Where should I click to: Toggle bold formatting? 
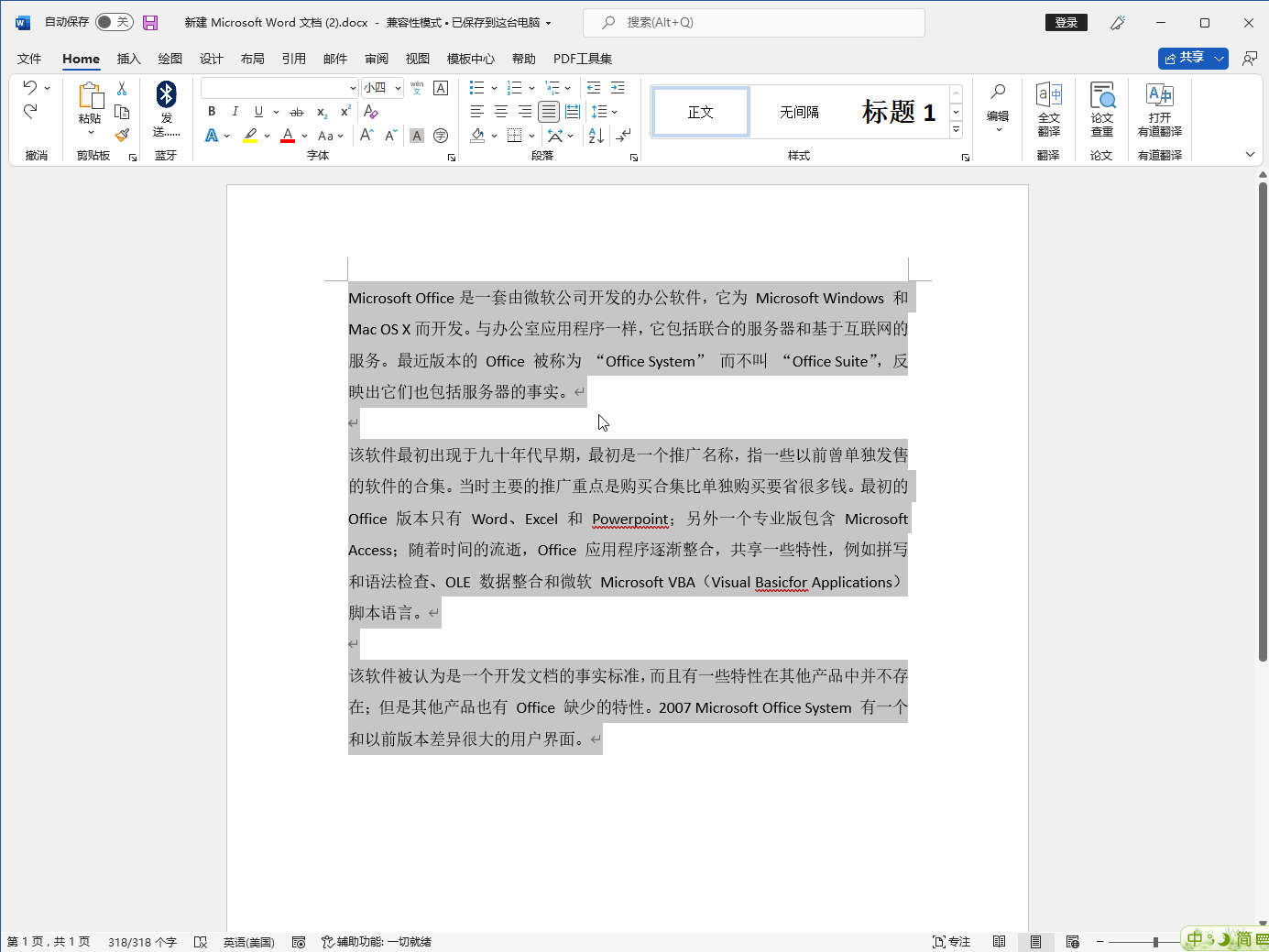(x=212, y=112)
